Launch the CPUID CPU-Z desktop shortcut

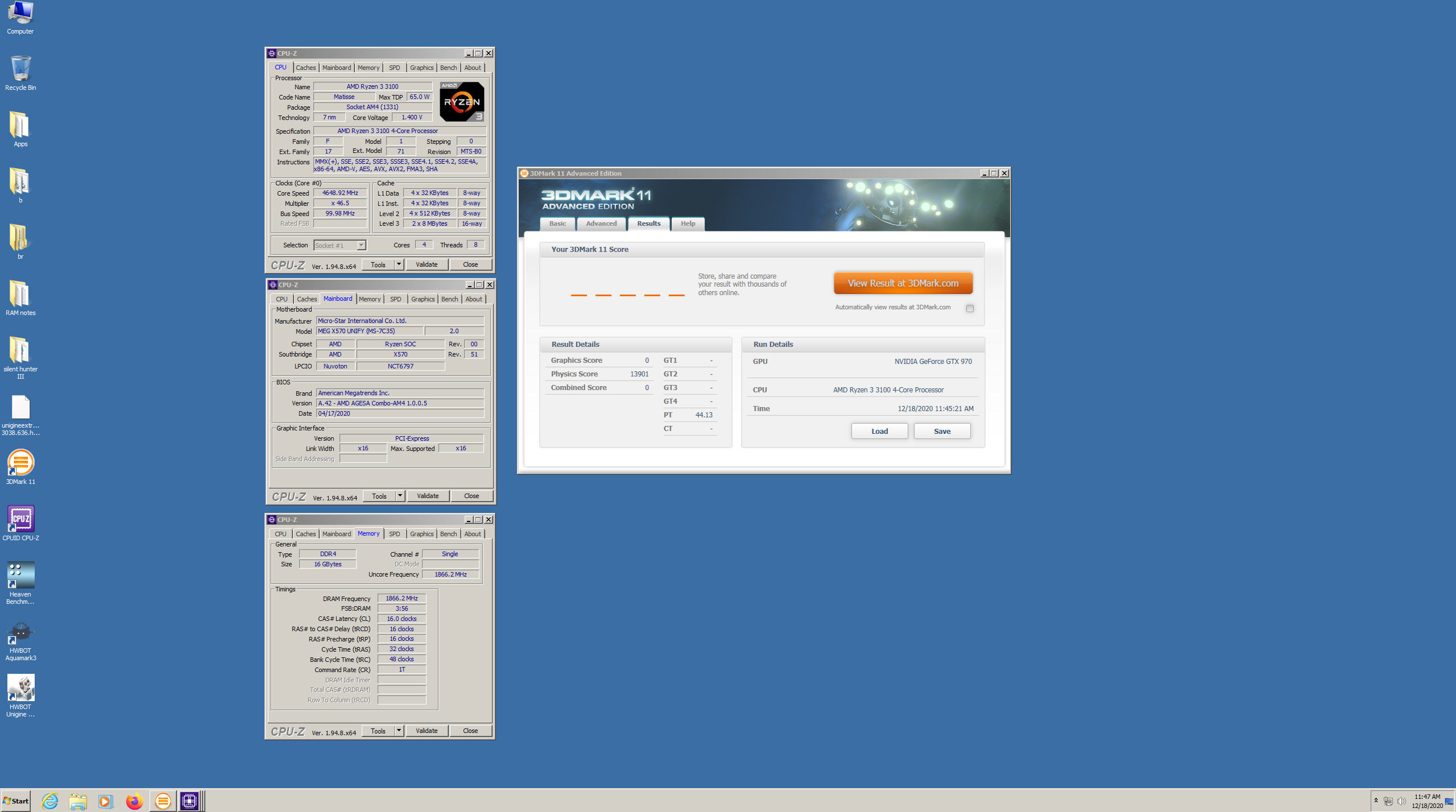20,523
